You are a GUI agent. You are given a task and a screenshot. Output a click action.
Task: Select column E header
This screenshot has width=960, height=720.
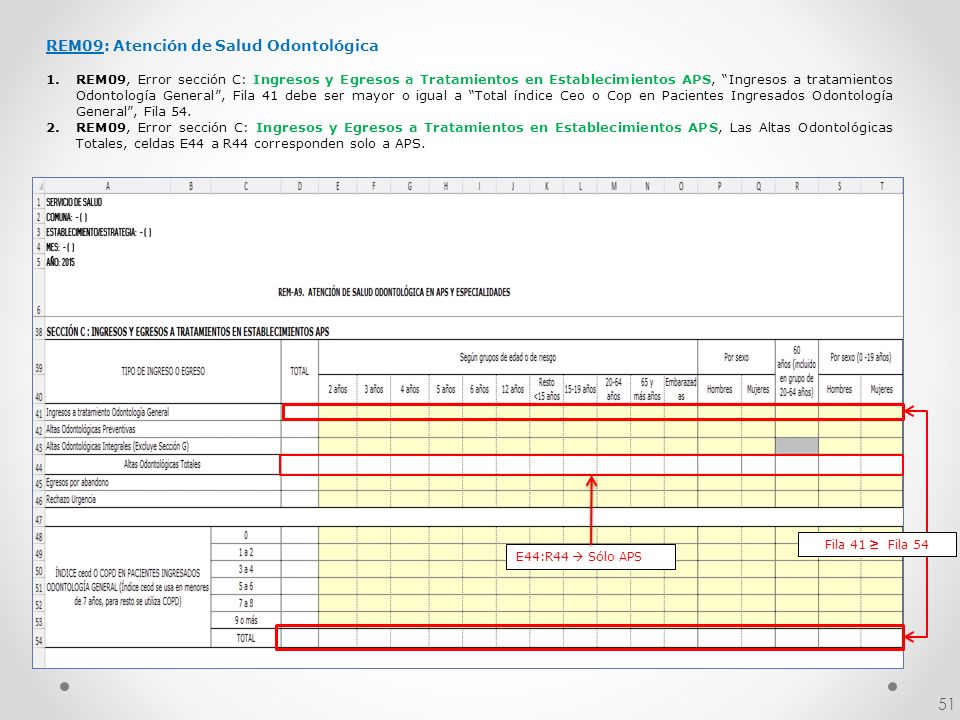pyautogui.click(x=337, y=186)
